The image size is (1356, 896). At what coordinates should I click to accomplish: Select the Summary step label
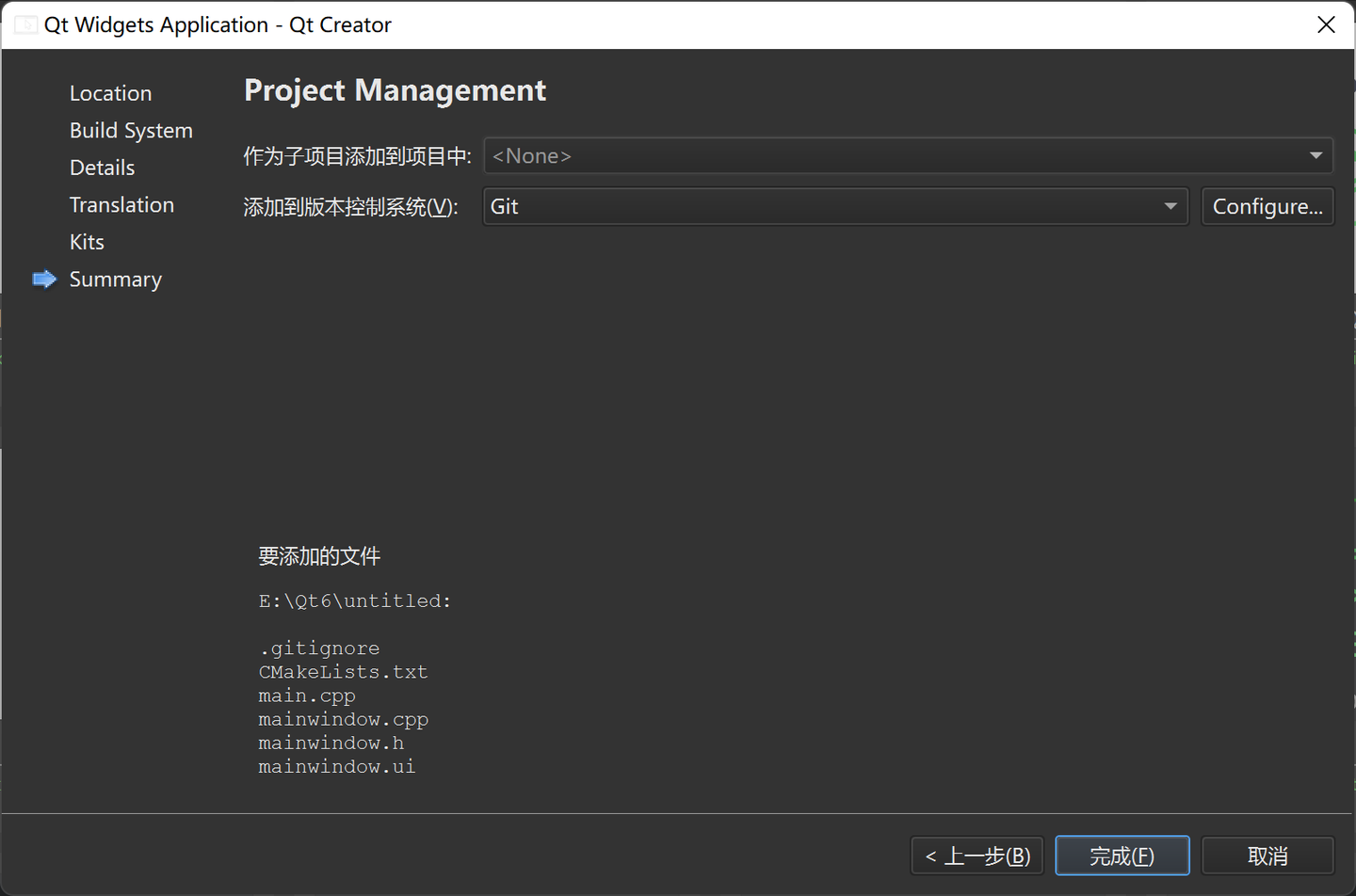116,279
